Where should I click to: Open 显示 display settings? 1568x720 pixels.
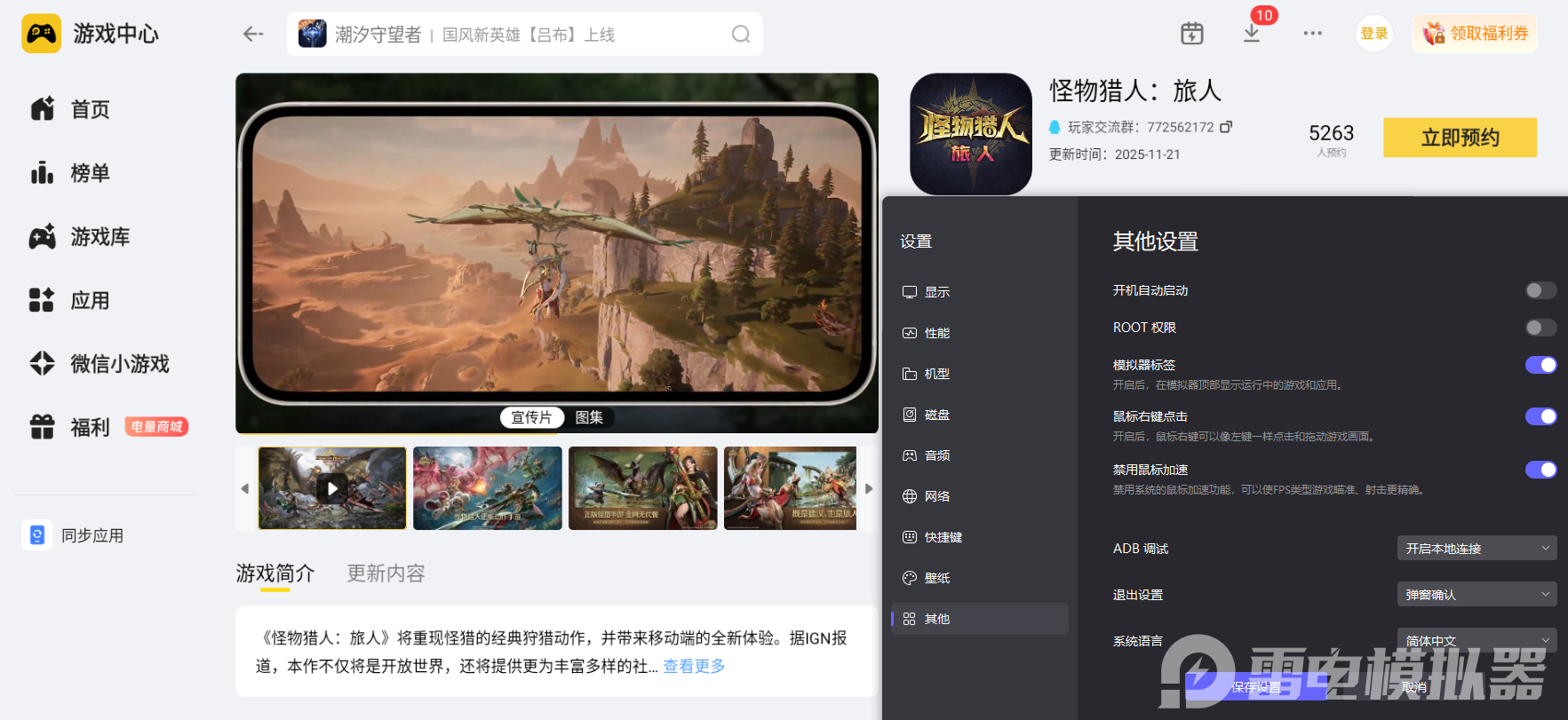point(980,292)
